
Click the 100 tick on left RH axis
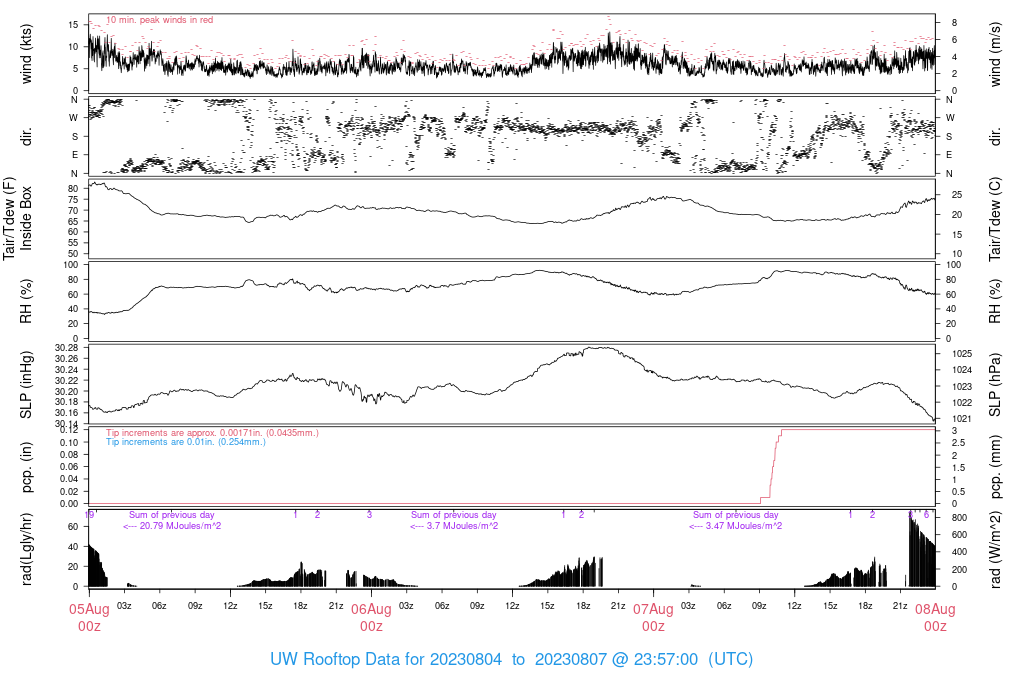(71, 265)
